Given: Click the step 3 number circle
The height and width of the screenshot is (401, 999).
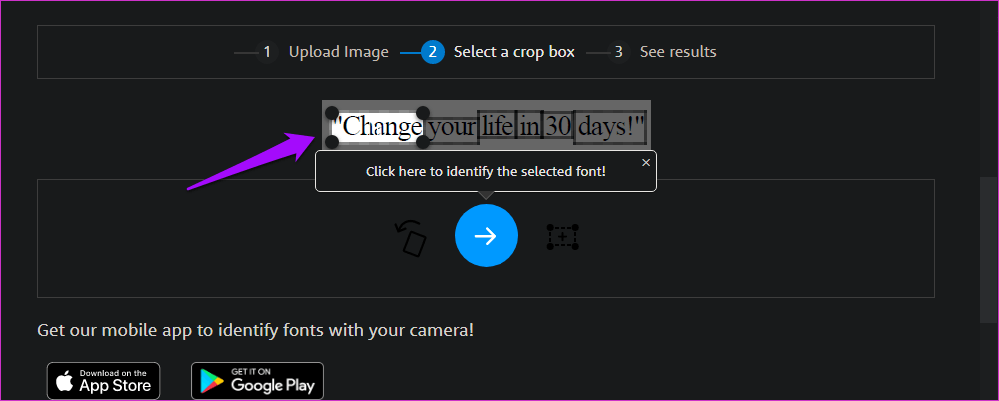Looking at the screenshot, I should pyautogui.click(x=619, y=52).
